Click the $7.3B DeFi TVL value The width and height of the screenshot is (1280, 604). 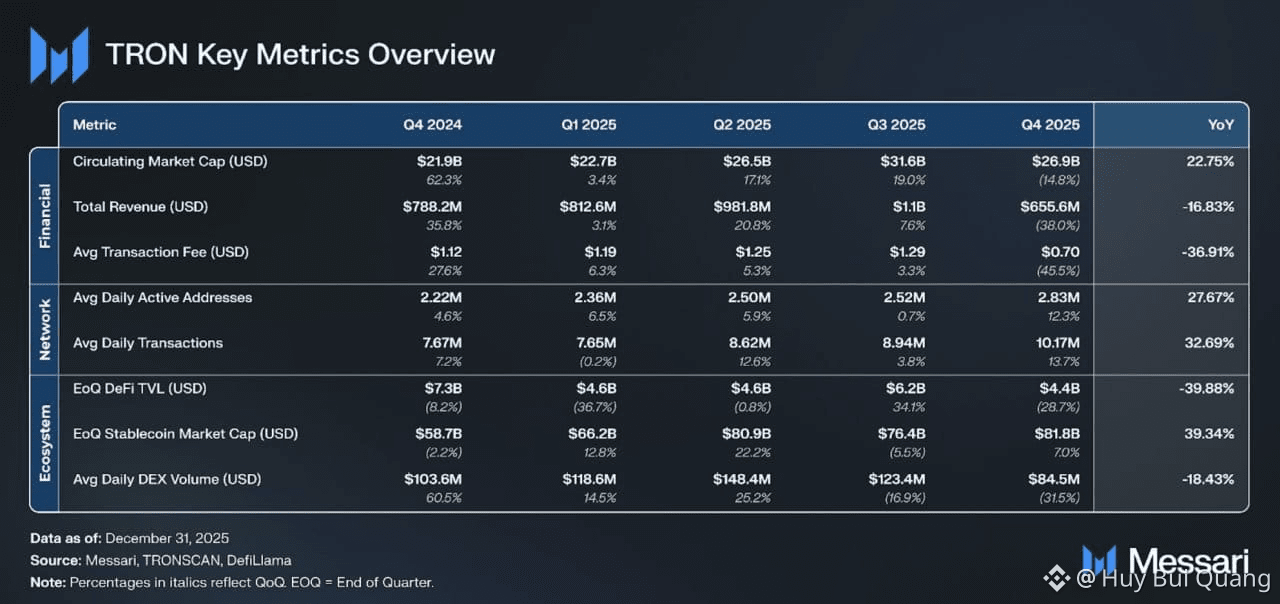(443, 388)
